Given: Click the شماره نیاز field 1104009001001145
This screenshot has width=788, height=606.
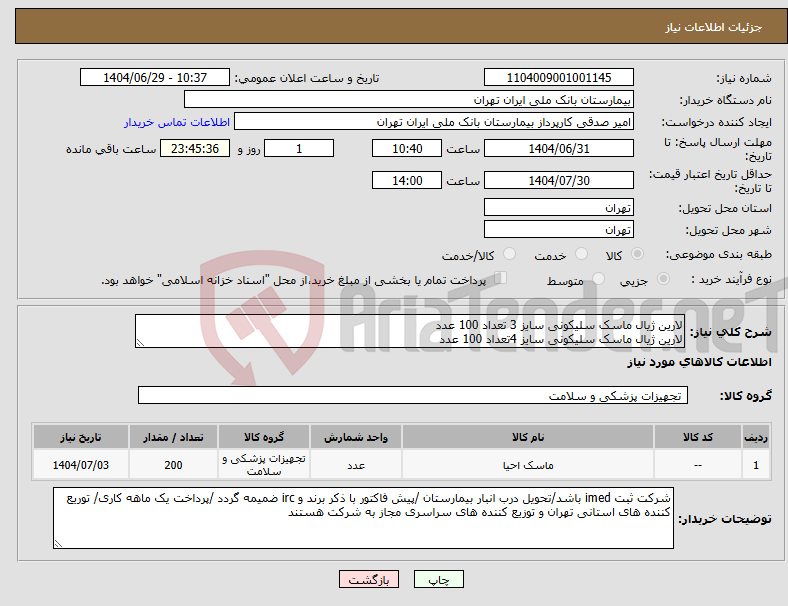Looking at the screenshot, I should (x=558, y=77).
